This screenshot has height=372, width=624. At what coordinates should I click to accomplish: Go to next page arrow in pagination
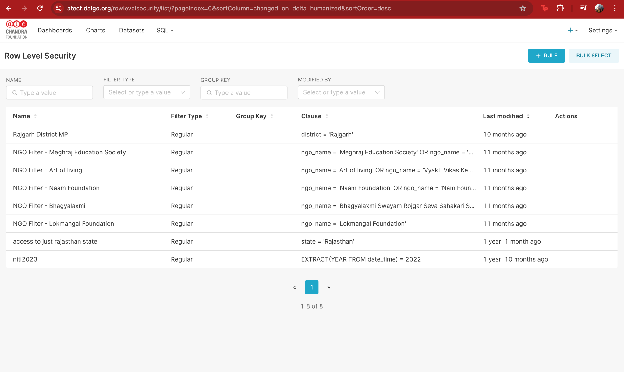(329, 287)
